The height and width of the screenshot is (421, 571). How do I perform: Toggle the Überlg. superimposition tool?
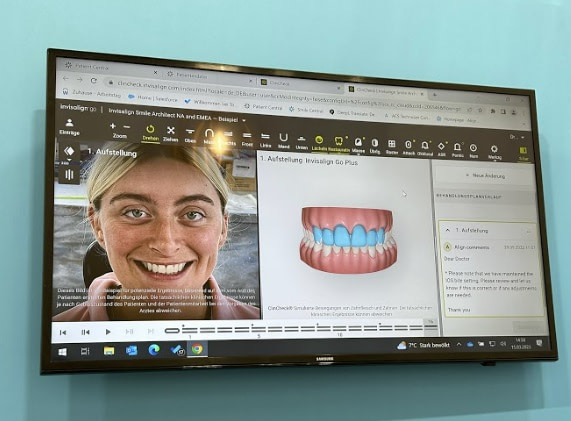point(375,146)
